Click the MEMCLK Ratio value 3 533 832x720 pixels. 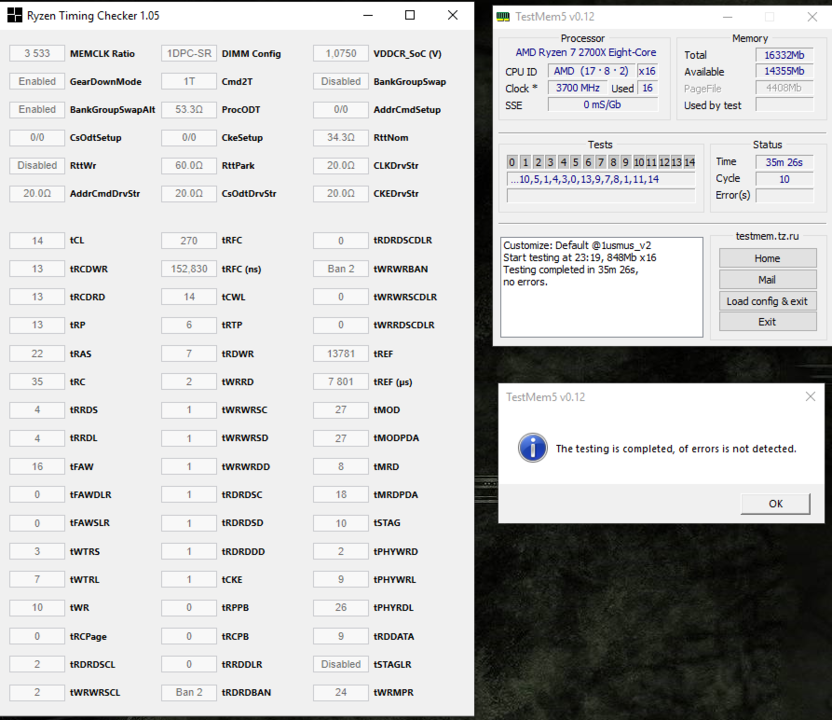click(x=37, y=54)
